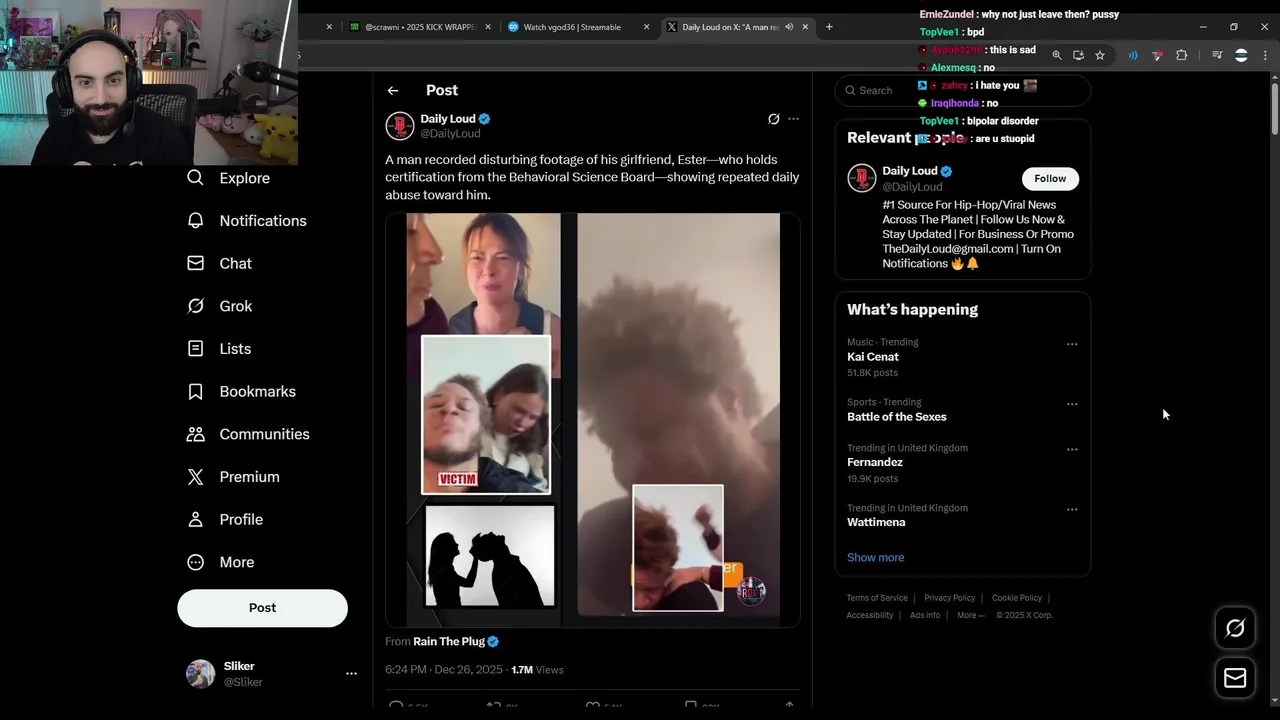Close the Daily Loud on X tab
This screenshot has height=720, width=1280.
(804, 27)
